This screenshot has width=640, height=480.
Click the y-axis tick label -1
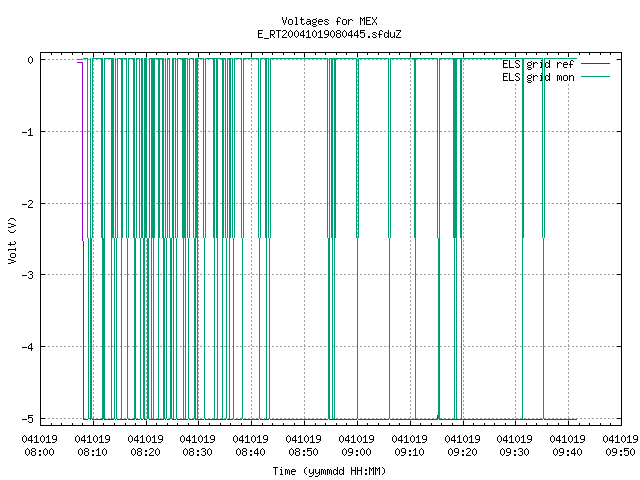click(28, 132)
